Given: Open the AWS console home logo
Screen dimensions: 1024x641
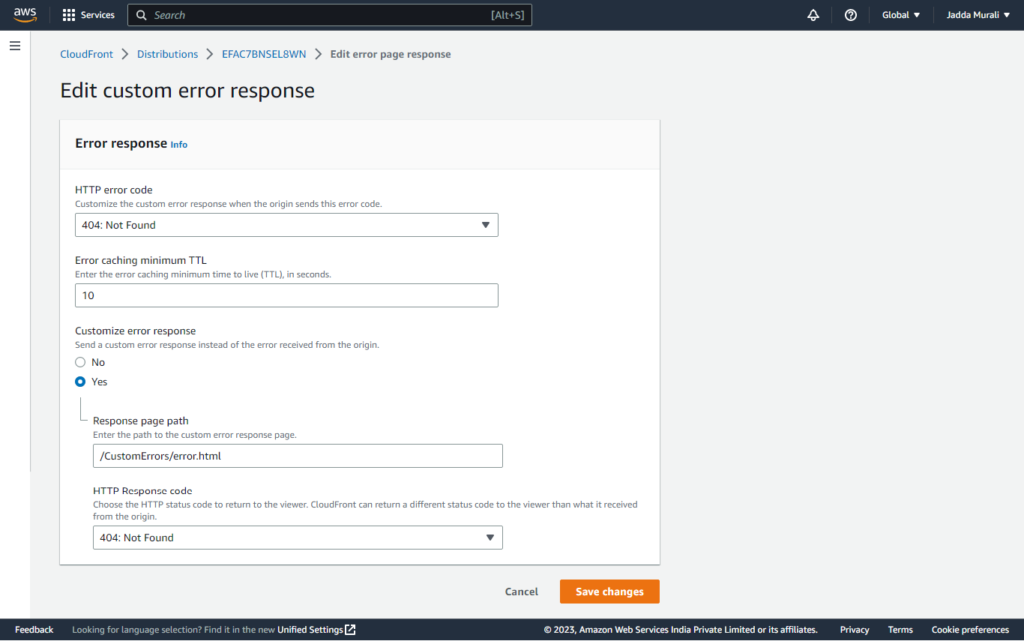Looking at the screenshot, I should pyautogui.click(x=25, y=14).
